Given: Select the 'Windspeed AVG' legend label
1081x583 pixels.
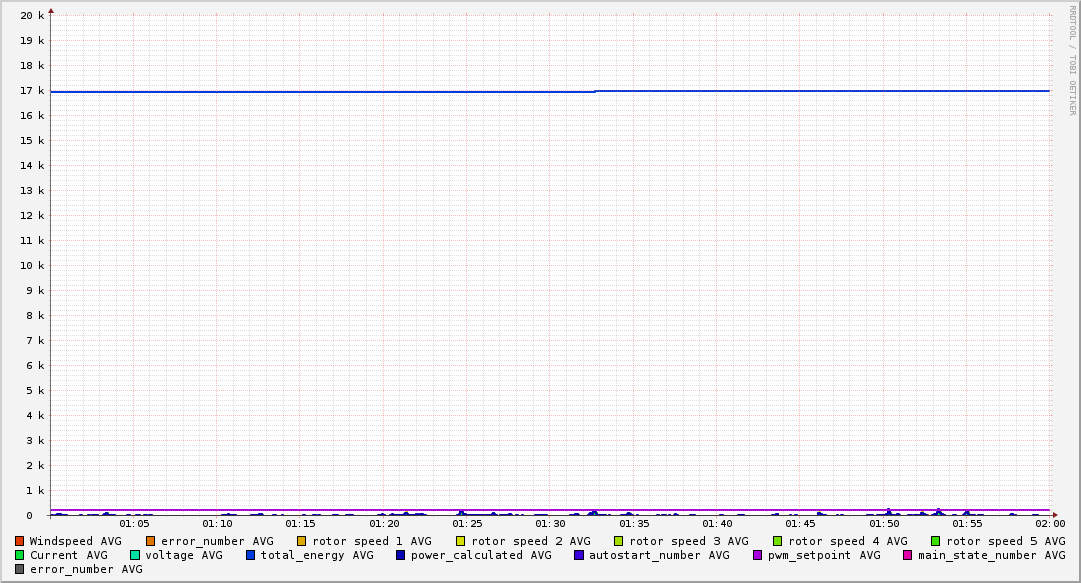Looking at the screenshot, I should (76, 542).
